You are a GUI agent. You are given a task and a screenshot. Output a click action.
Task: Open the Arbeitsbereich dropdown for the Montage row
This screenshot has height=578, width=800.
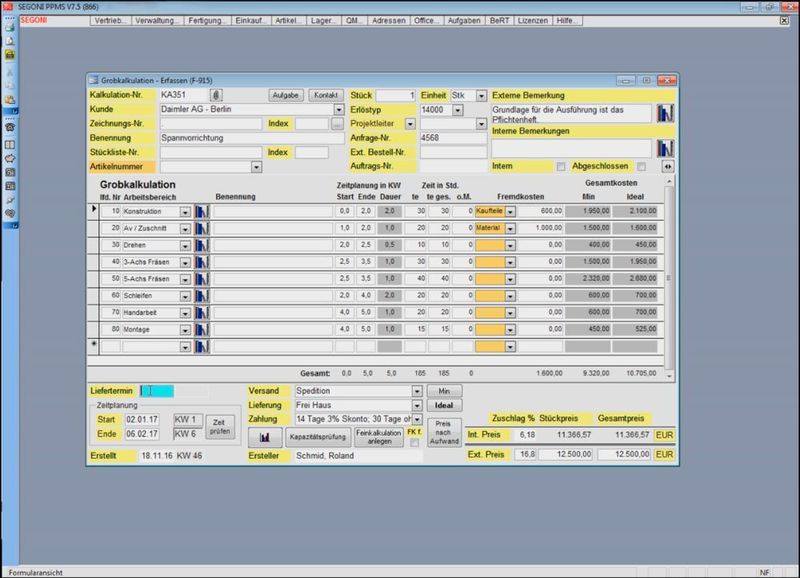click(x=185, y=330)
